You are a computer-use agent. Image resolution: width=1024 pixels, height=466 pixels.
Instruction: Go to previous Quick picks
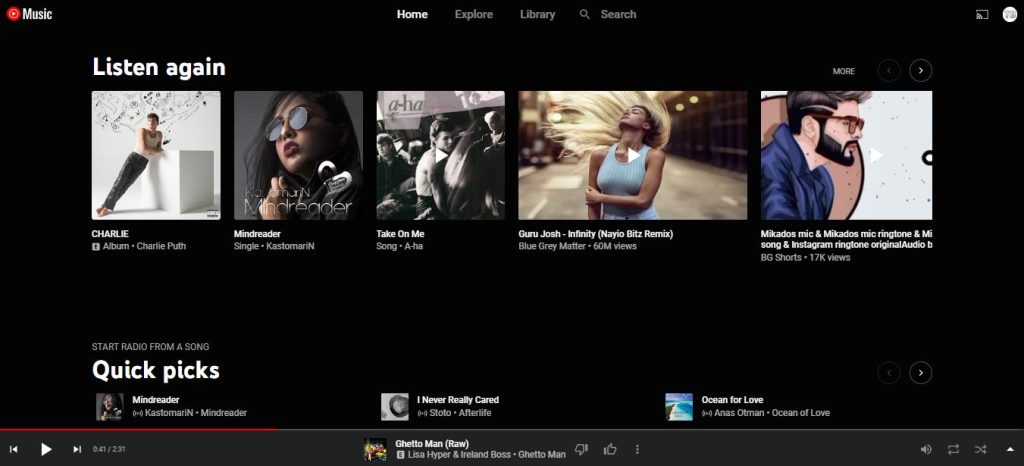(889, 373)
